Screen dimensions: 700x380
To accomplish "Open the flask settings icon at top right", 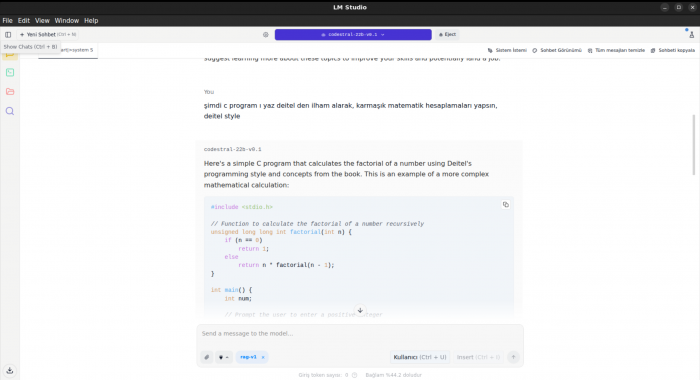I will click(692, 34).
